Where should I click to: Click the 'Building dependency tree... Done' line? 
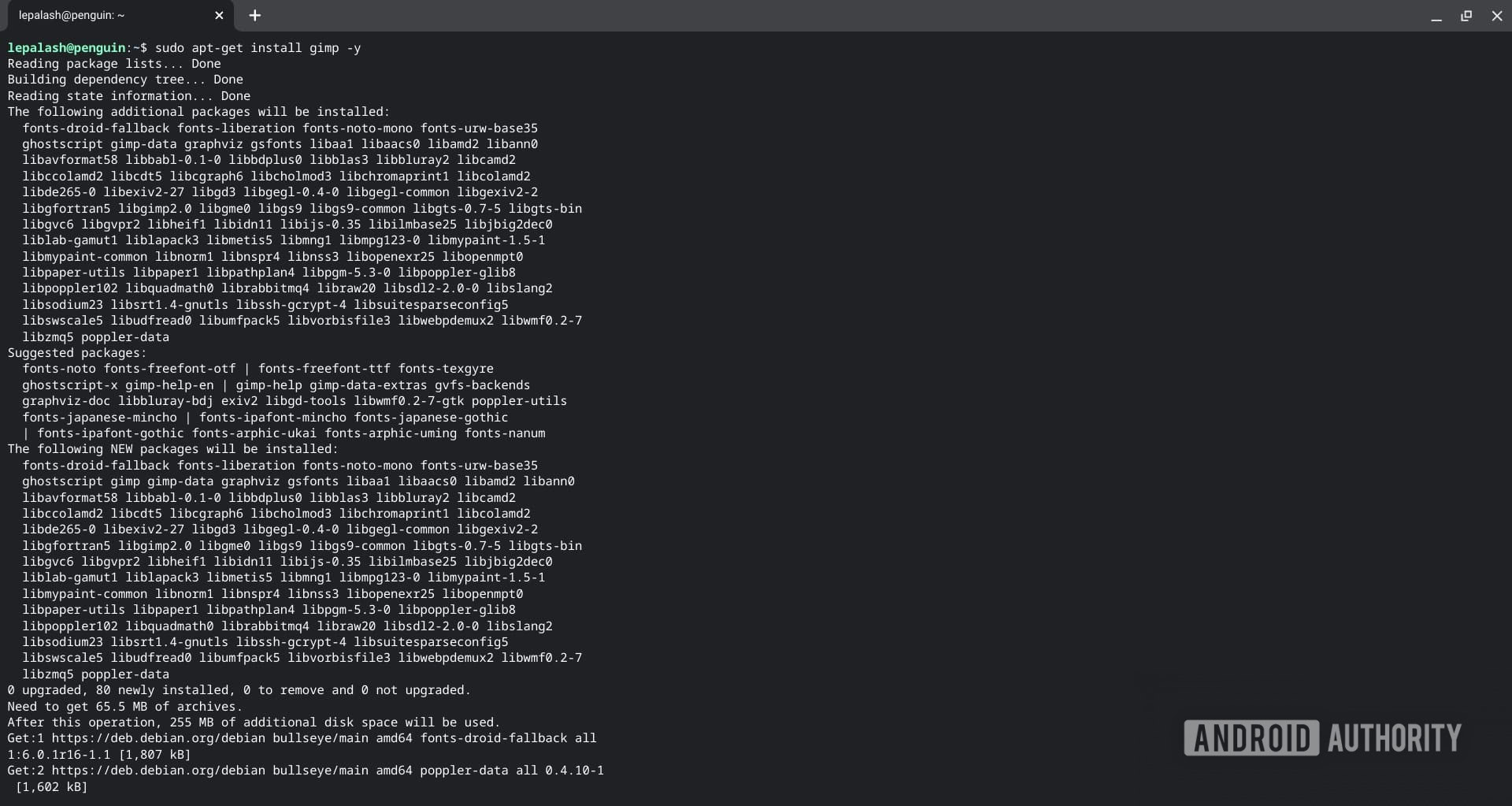tap(125, 80)
